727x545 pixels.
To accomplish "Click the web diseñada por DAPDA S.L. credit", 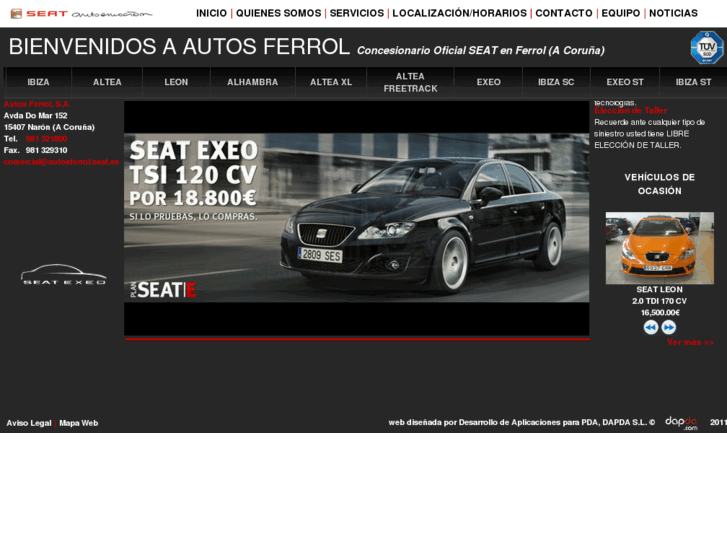I will point(522,423).
